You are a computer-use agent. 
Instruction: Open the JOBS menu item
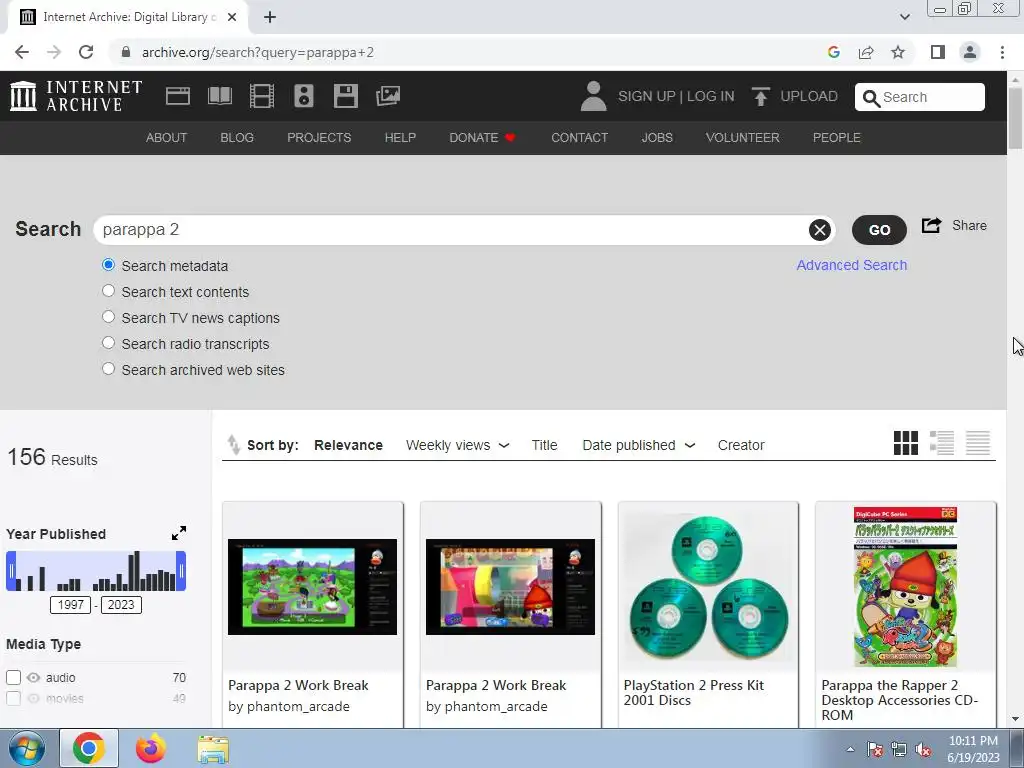657,138
